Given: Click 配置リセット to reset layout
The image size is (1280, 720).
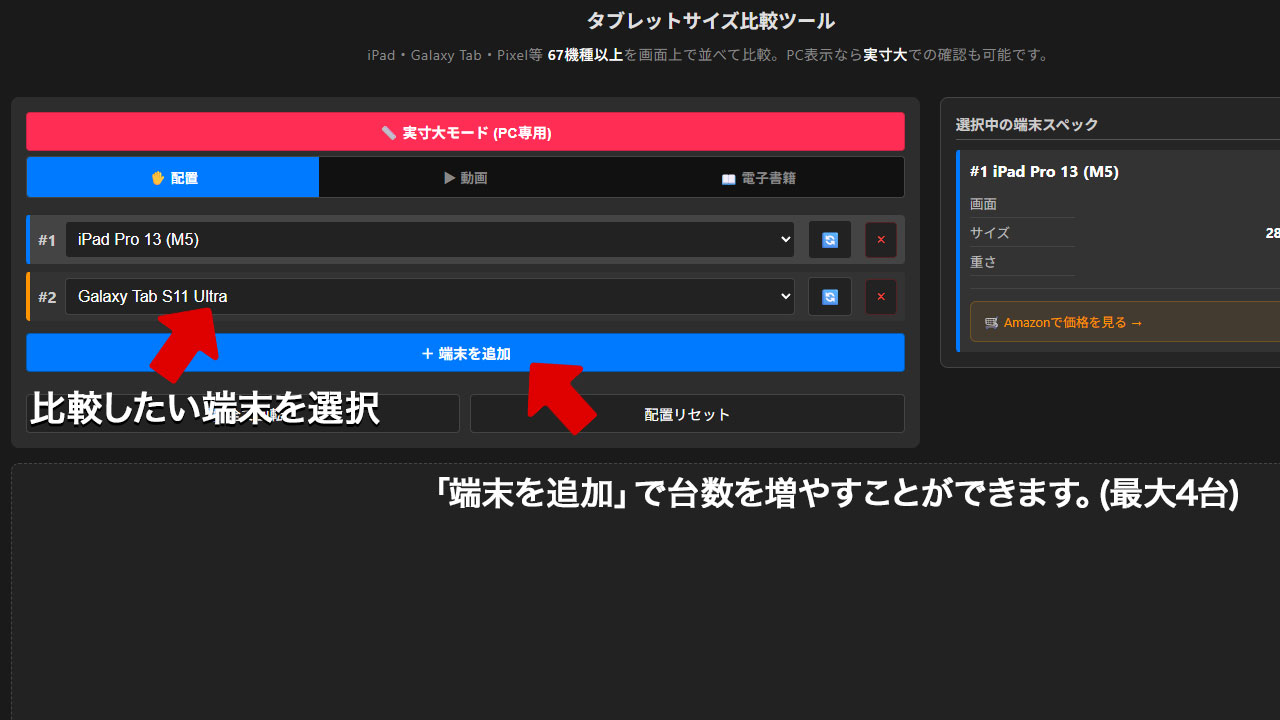Looking at the screenshot, I should [687, 413].
